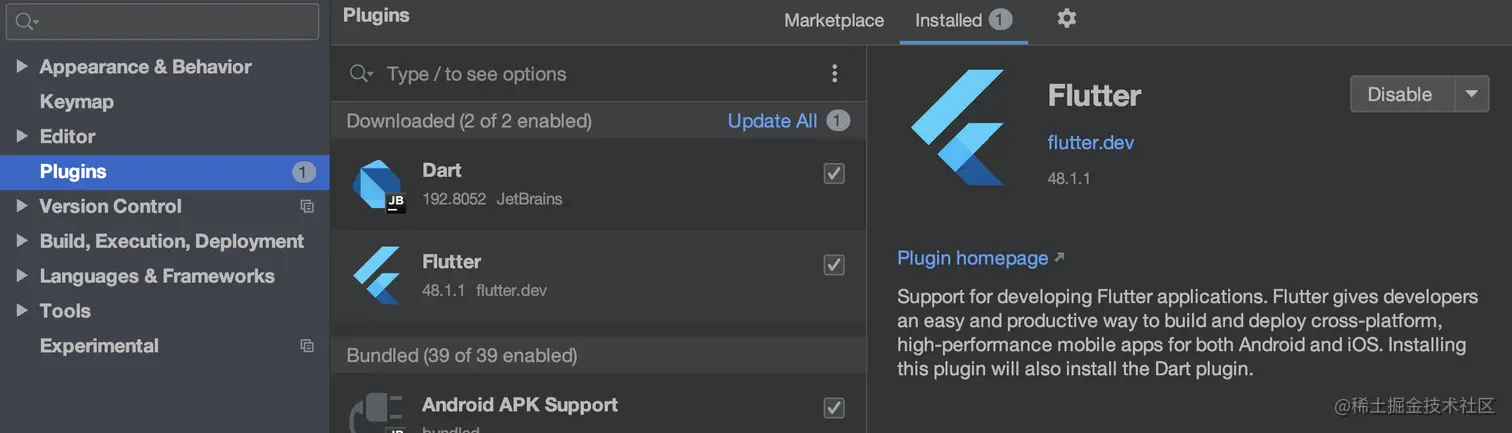Image resolution: width=1512 pixels, height=433 pixels.
Task: Open the dropdown arrow beside the Disable button
Action: click(x=1470, y=94)
